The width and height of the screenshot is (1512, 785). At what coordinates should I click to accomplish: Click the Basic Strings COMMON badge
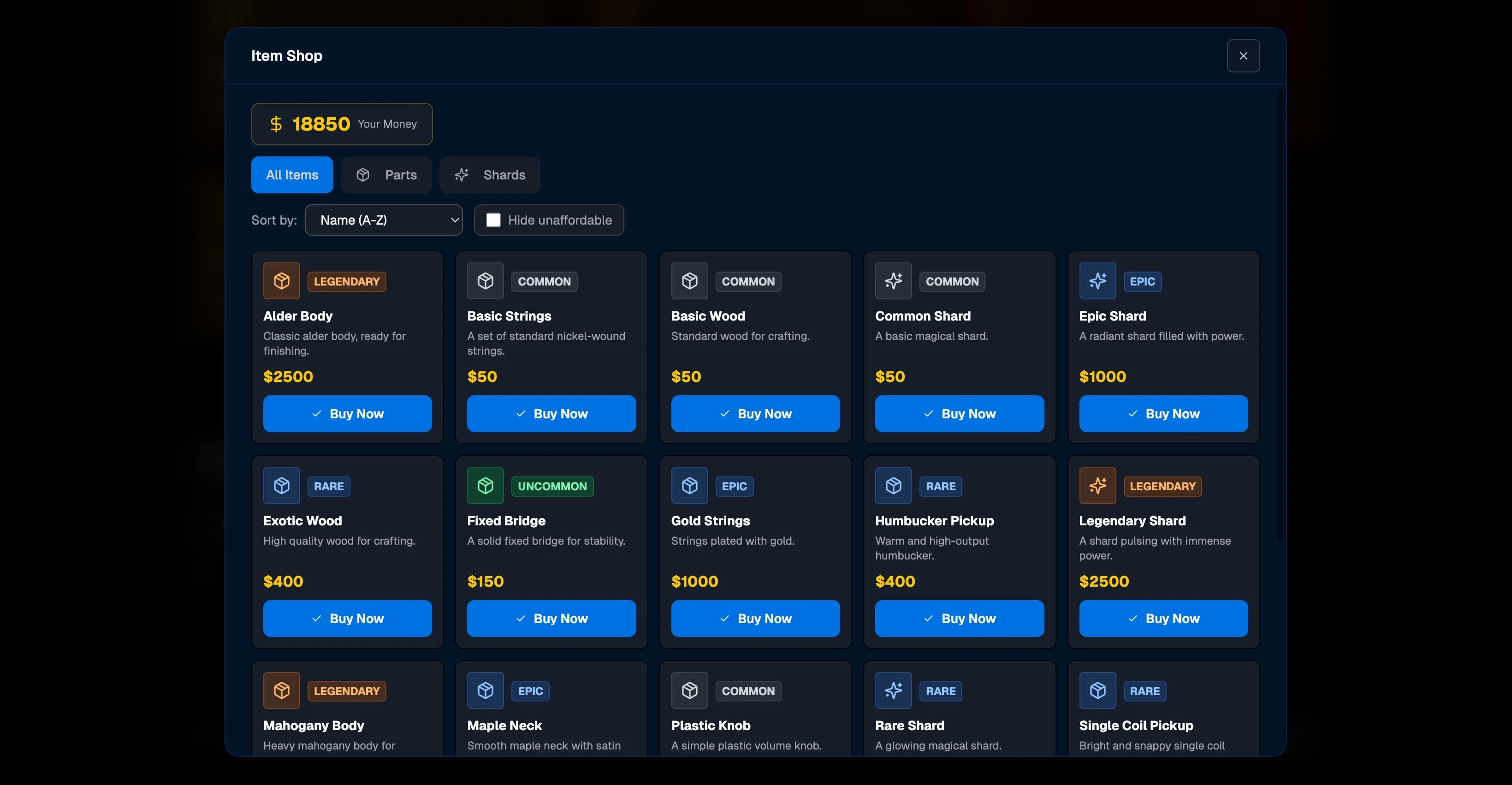tap(544, 282)
